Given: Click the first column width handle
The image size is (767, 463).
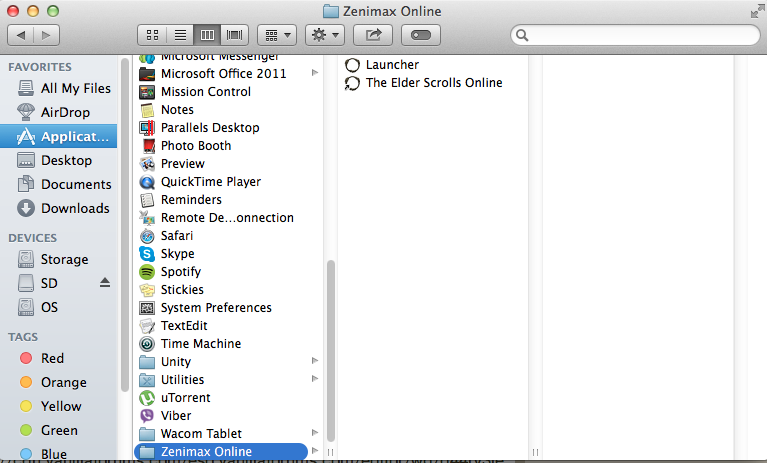Looking at the screenshot, I should 331,453.
